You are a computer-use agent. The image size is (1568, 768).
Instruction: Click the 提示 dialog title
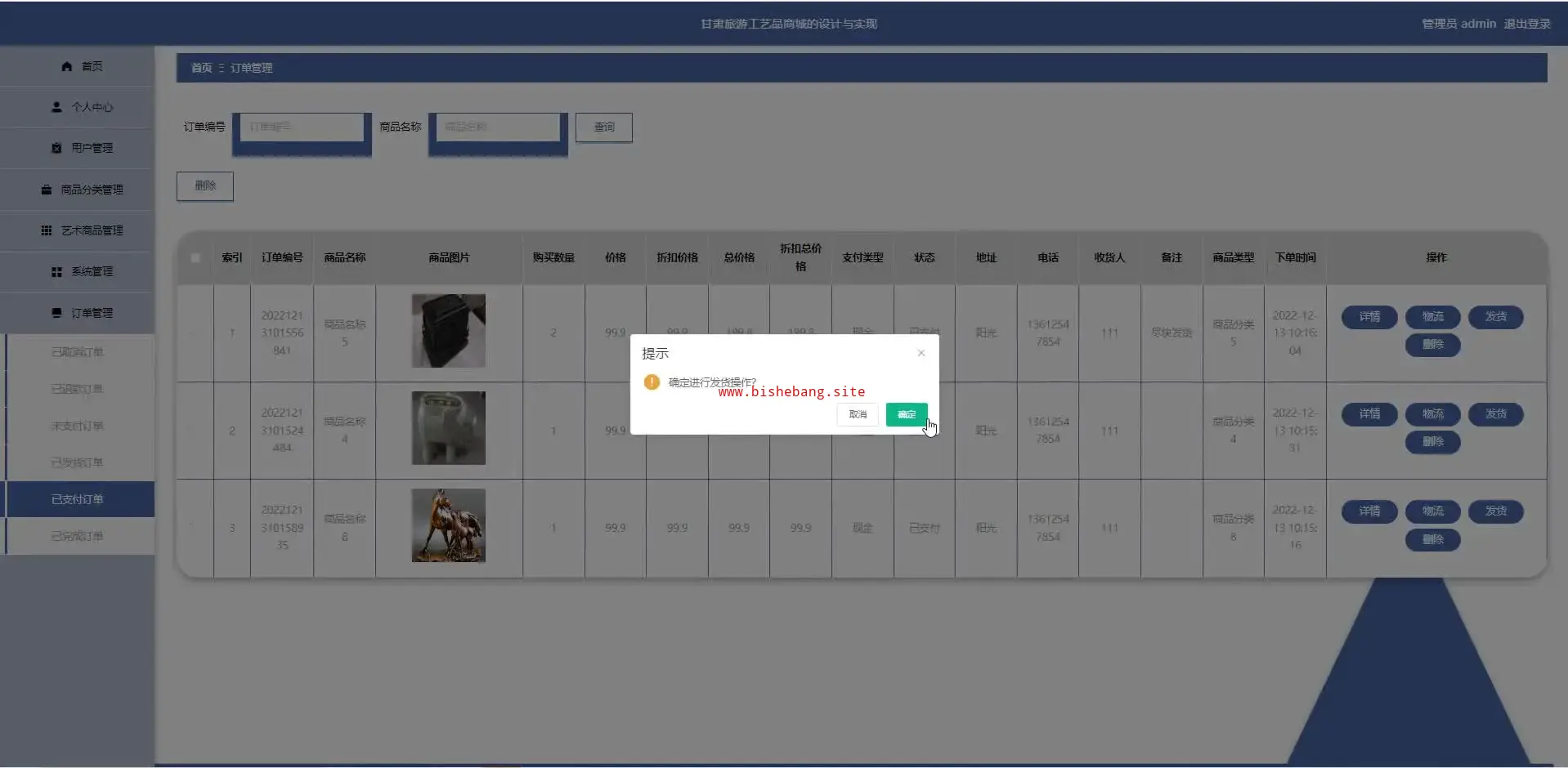(655, 353)
